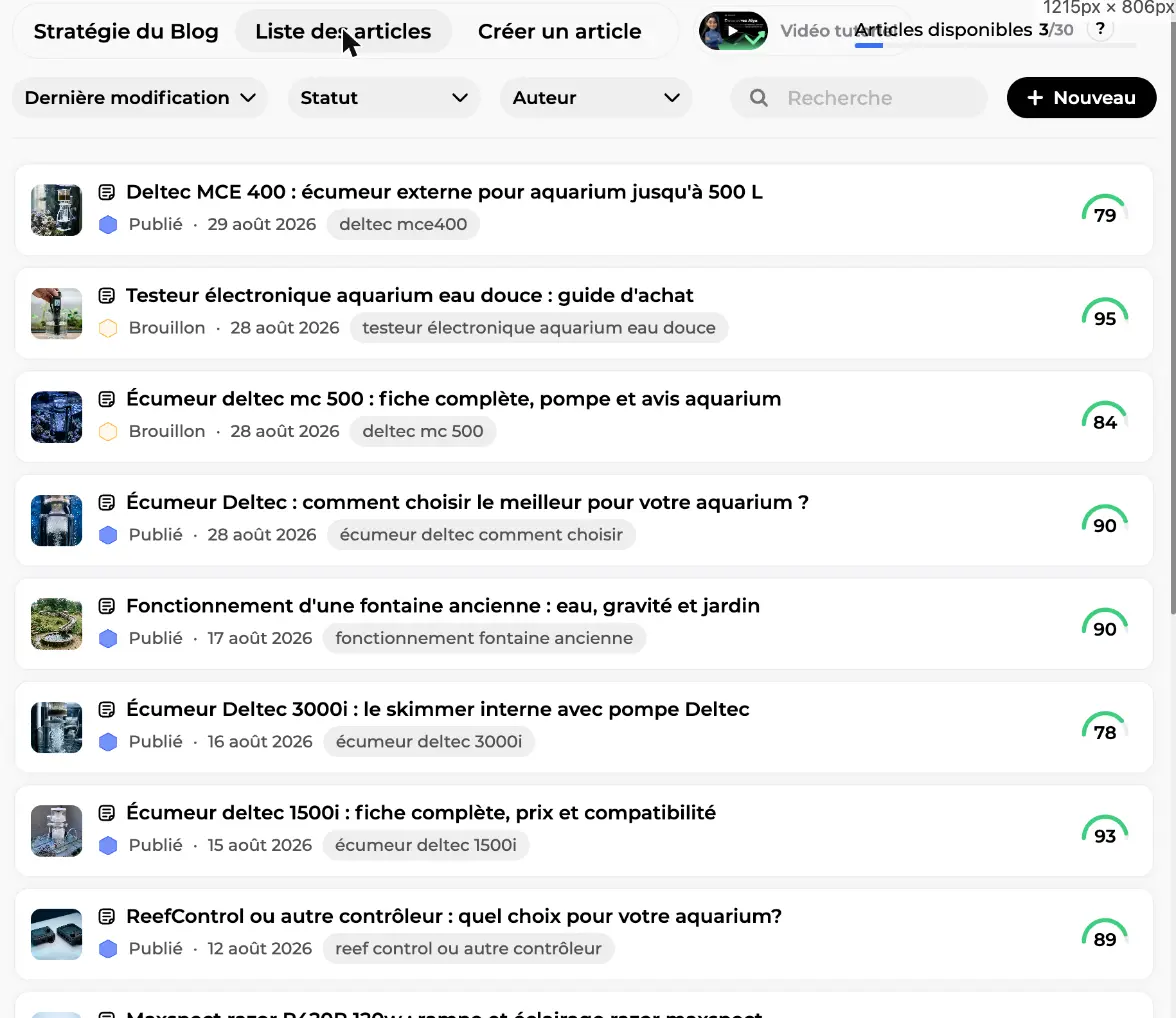This screenshot has width=1176, height=1018.
Task: Open the Écumeur deltec 1500i thumbnail
Action: [x=56, y=831]
